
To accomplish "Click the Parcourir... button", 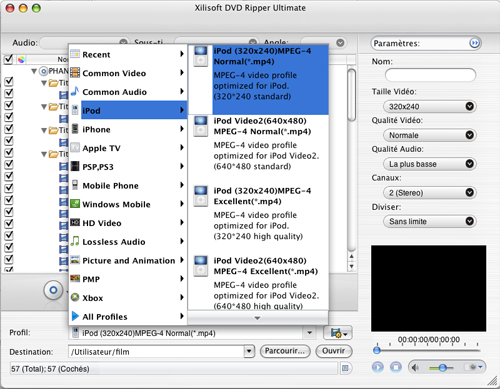I will click(x=285, y=351).
